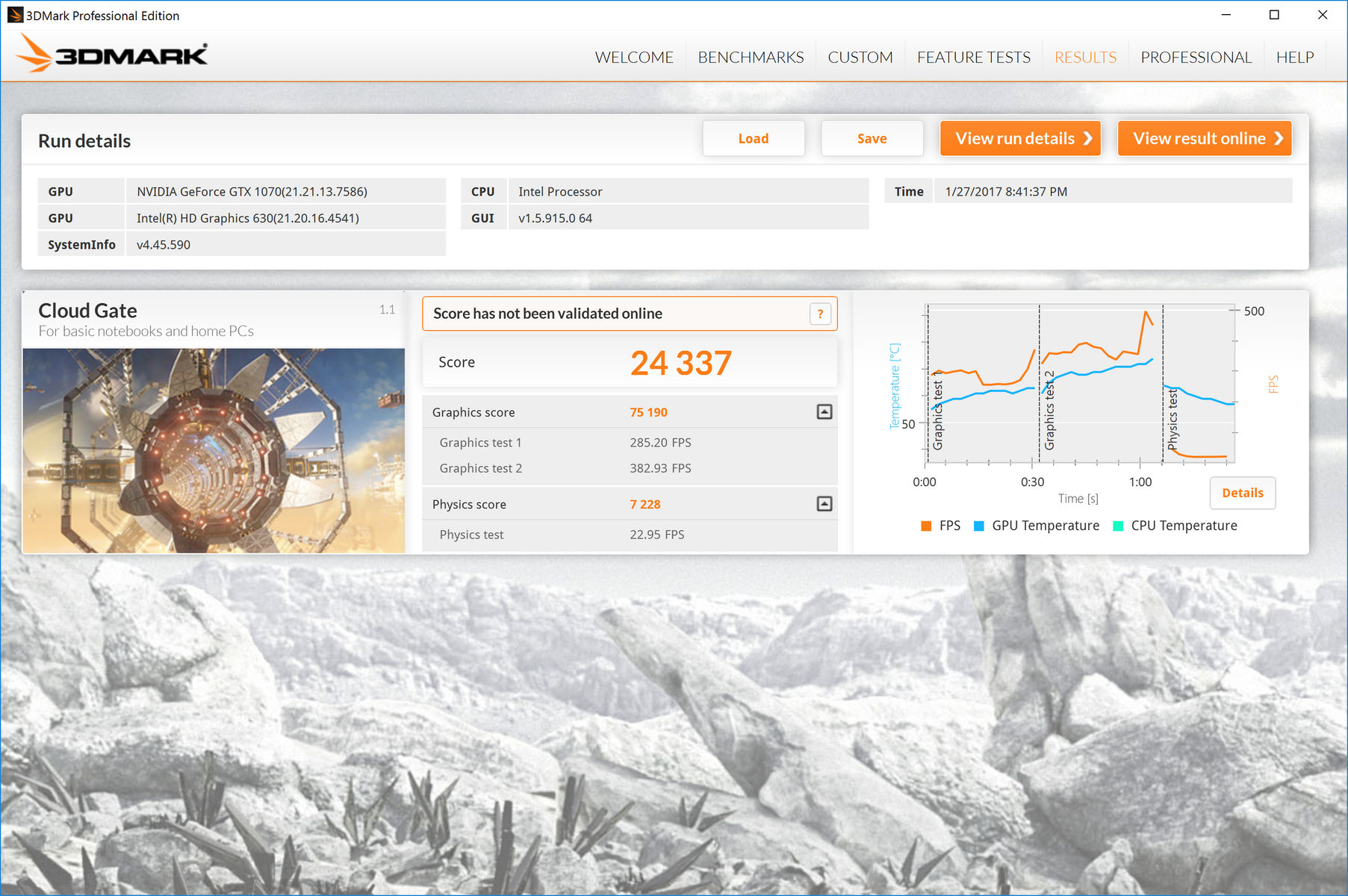
Task: Open the Help tab
Action: [1295, 57]
